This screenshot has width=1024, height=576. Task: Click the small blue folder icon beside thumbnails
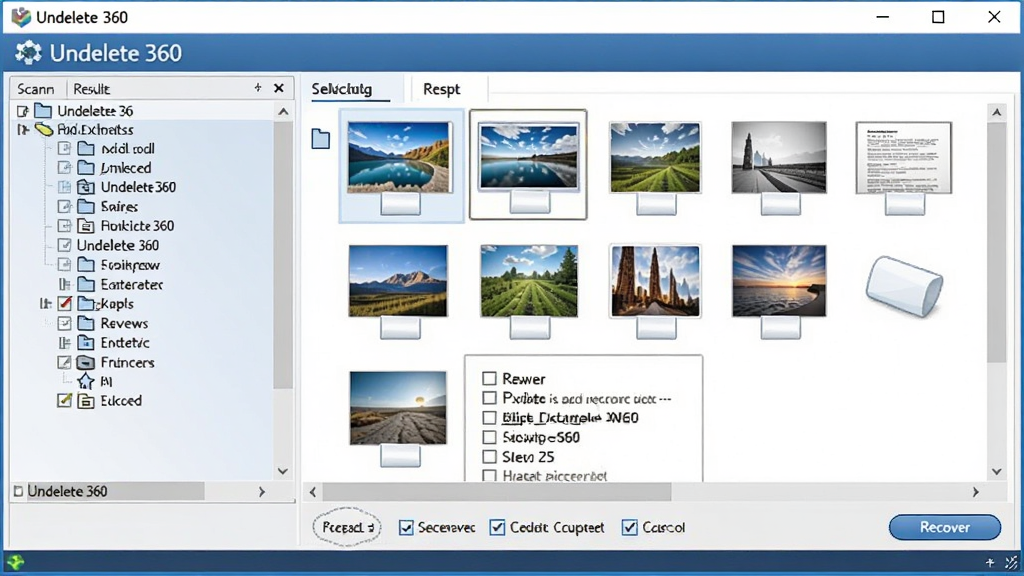(321, 138)
